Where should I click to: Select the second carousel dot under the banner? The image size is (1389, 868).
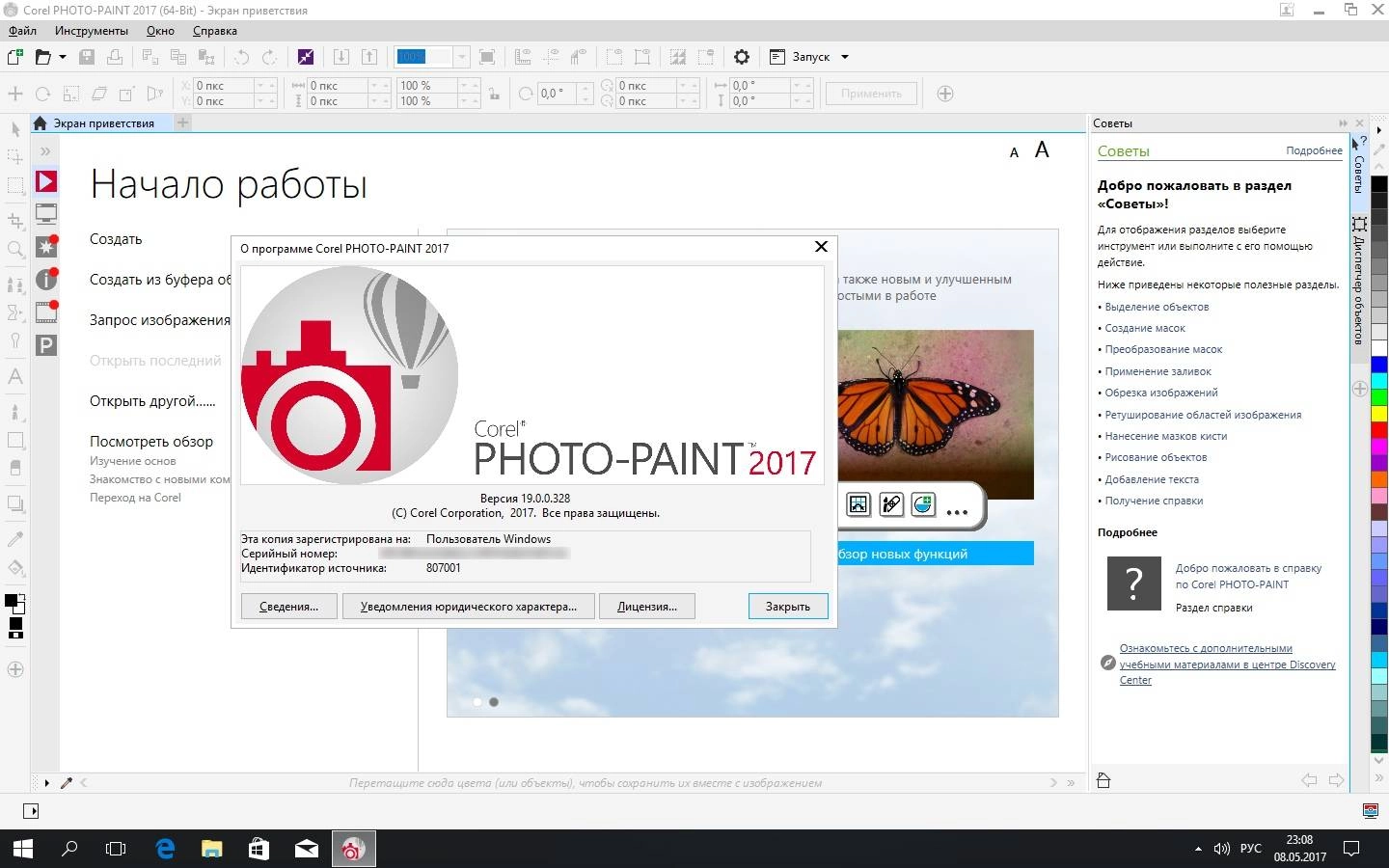pos(495,703)
